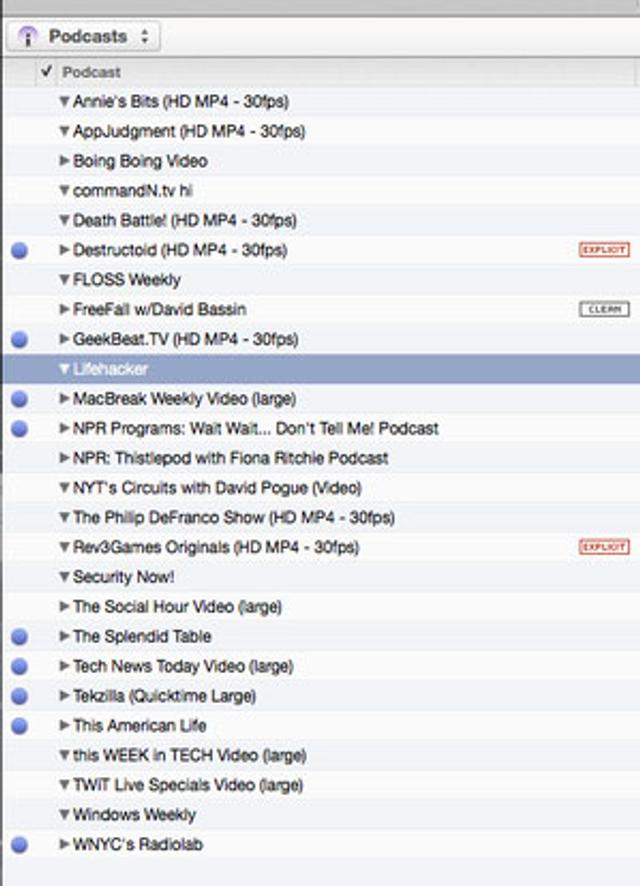This screenshot has width=640, height=886.
Task: Collapse the Death Battle! podcast
Action: tap(64, 220)
